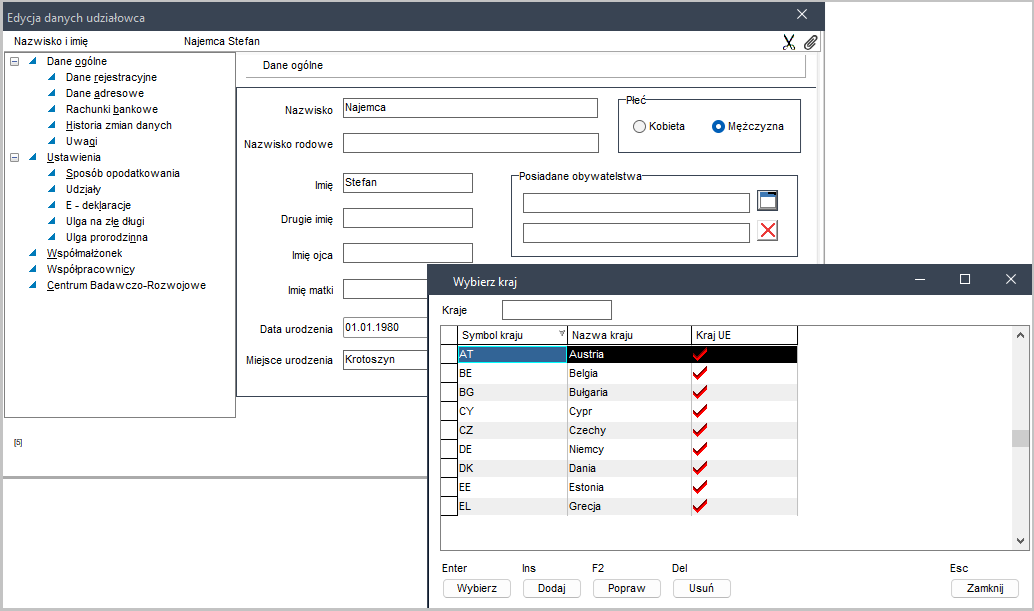Click the red X delete citizenship icon

pyautogui.click(x=768, y=231)
